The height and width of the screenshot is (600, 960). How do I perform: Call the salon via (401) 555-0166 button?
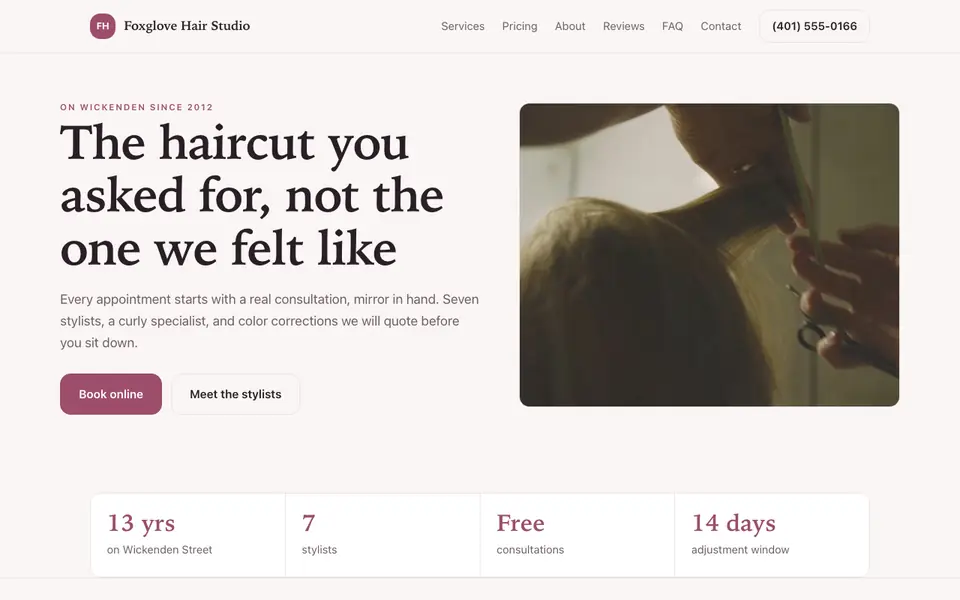[x=814, y=26]
